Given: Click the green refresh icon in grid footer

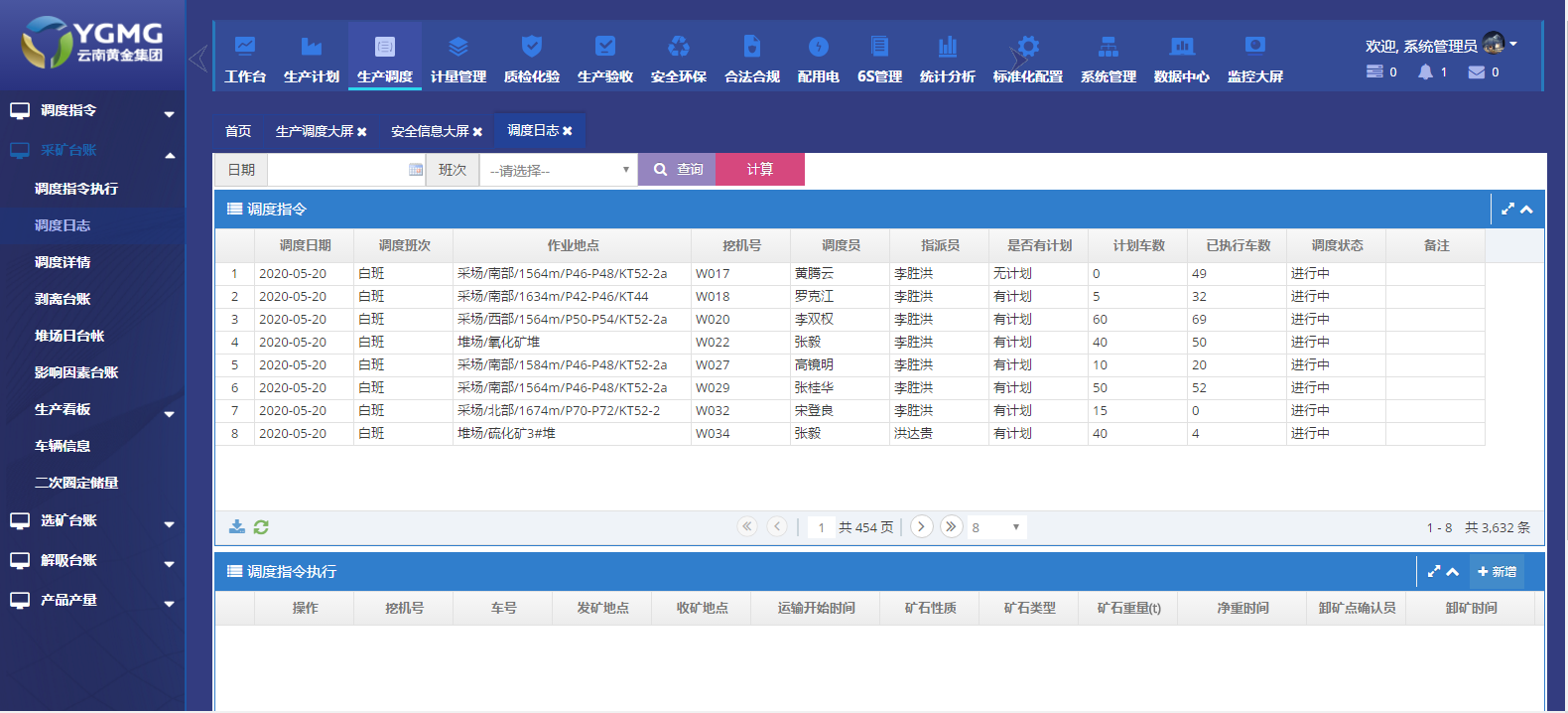Looking at the screenshot, I should pyautogui.click(x=261, y=527).
